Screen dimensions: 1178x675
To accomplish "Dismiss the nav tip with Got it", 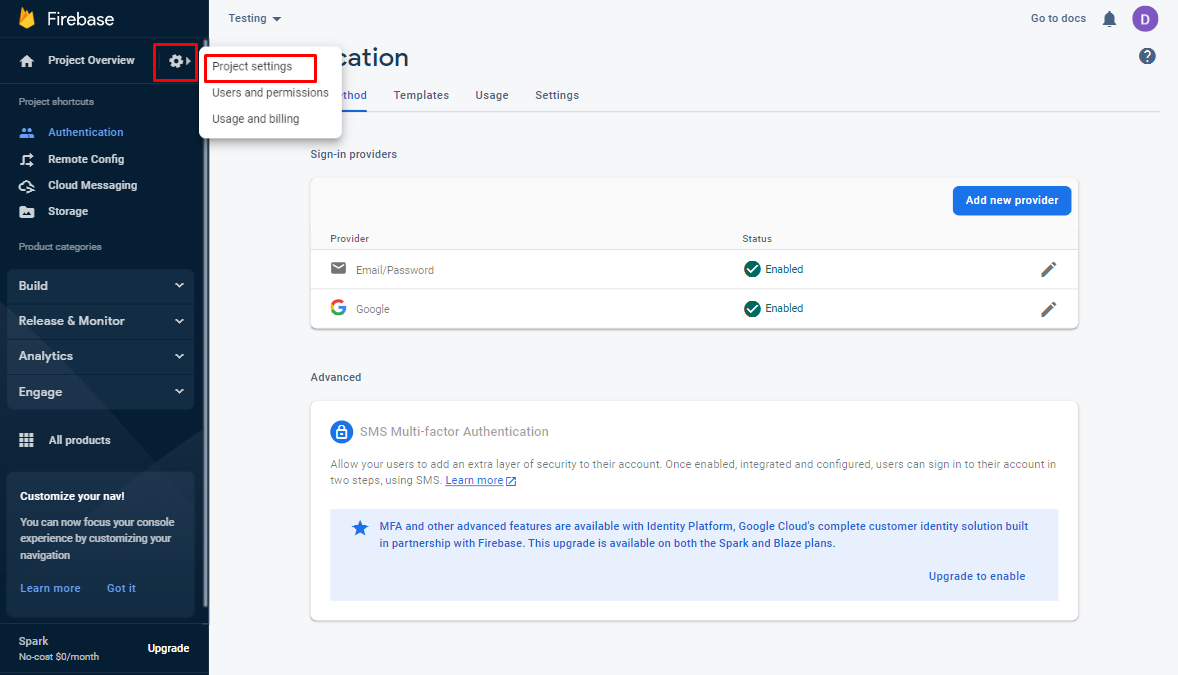I will [x=121, y=589].
